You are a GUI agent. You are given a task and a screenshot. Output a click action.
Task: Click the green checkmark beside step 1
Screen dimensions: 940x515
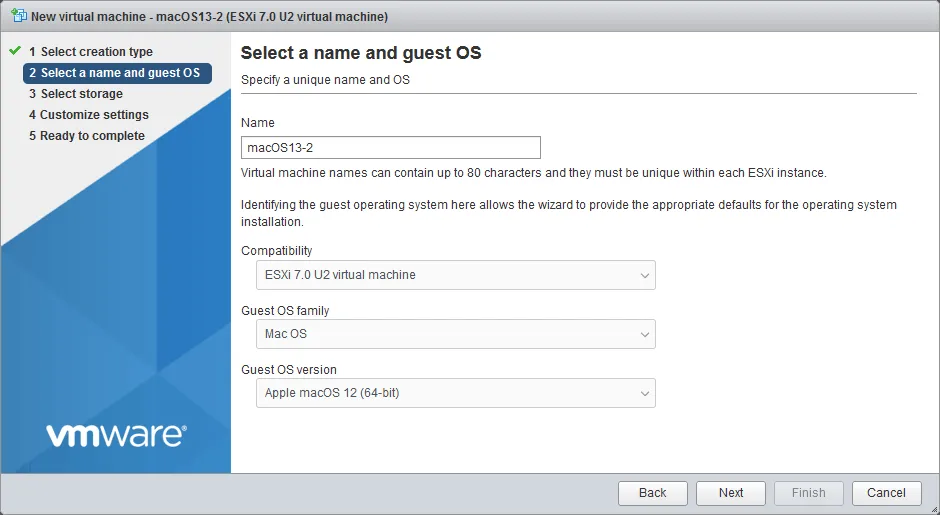(15, 50)
